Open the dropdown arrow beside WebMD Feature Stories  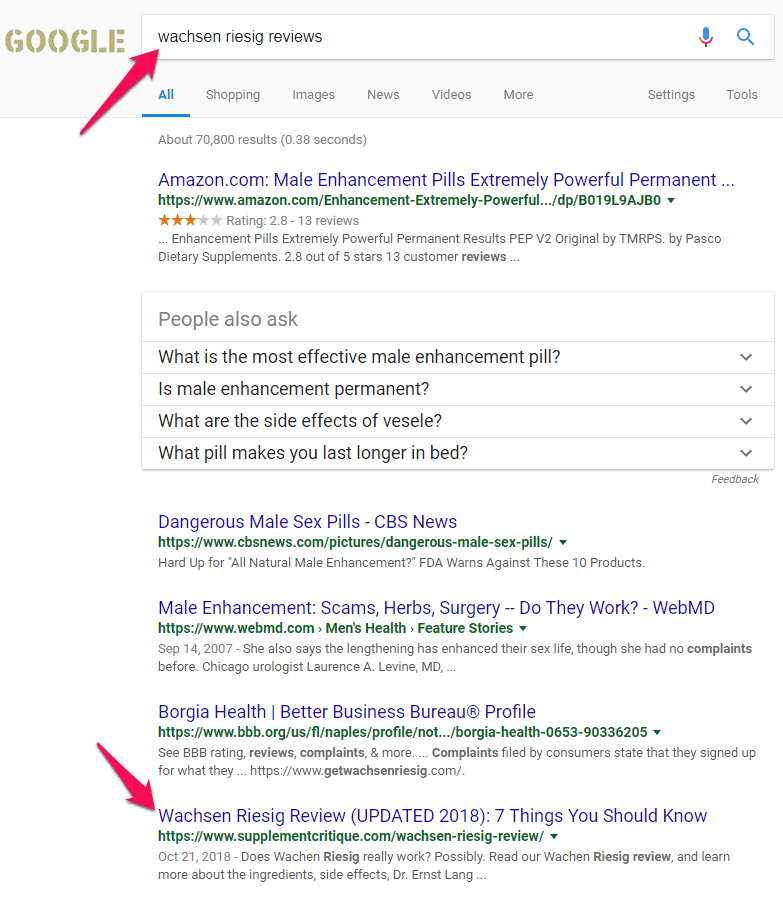tap(523, 628)
